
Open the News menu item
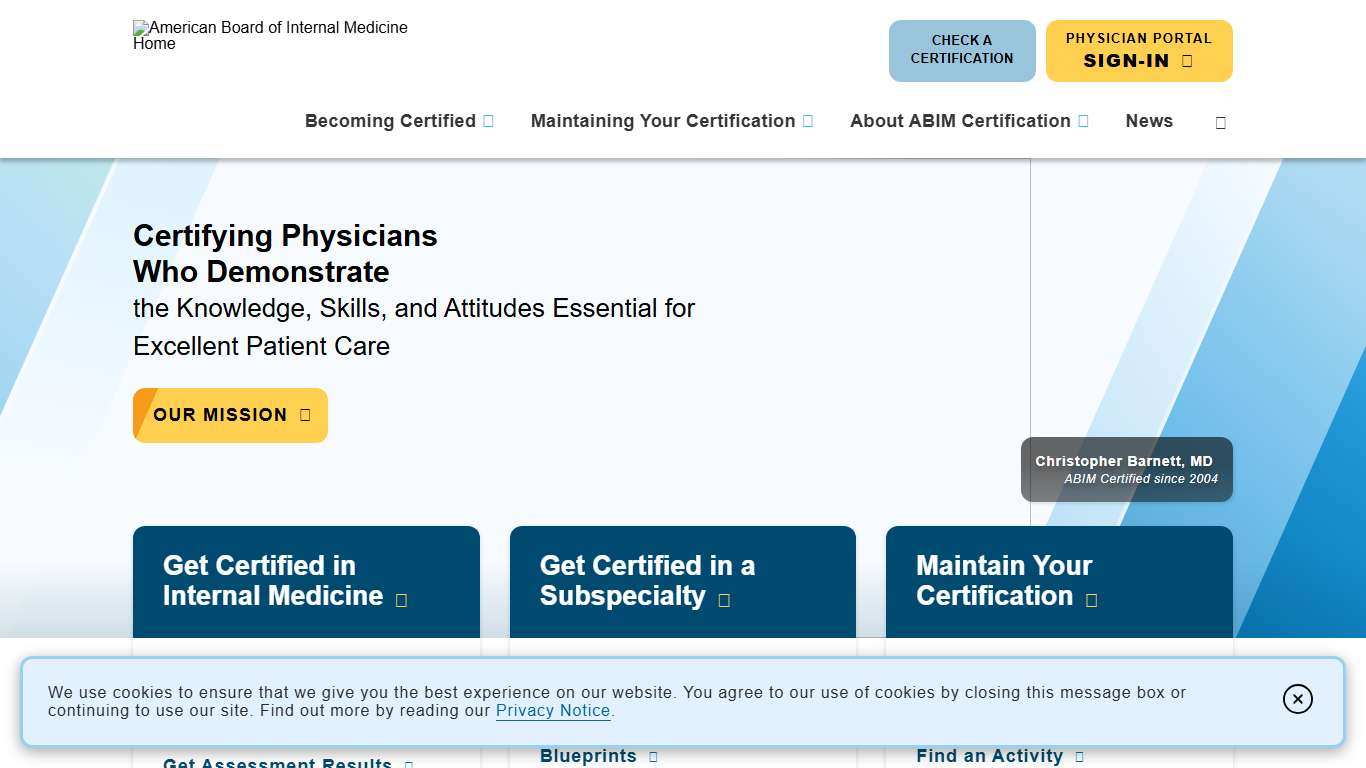coord(1148,121)
